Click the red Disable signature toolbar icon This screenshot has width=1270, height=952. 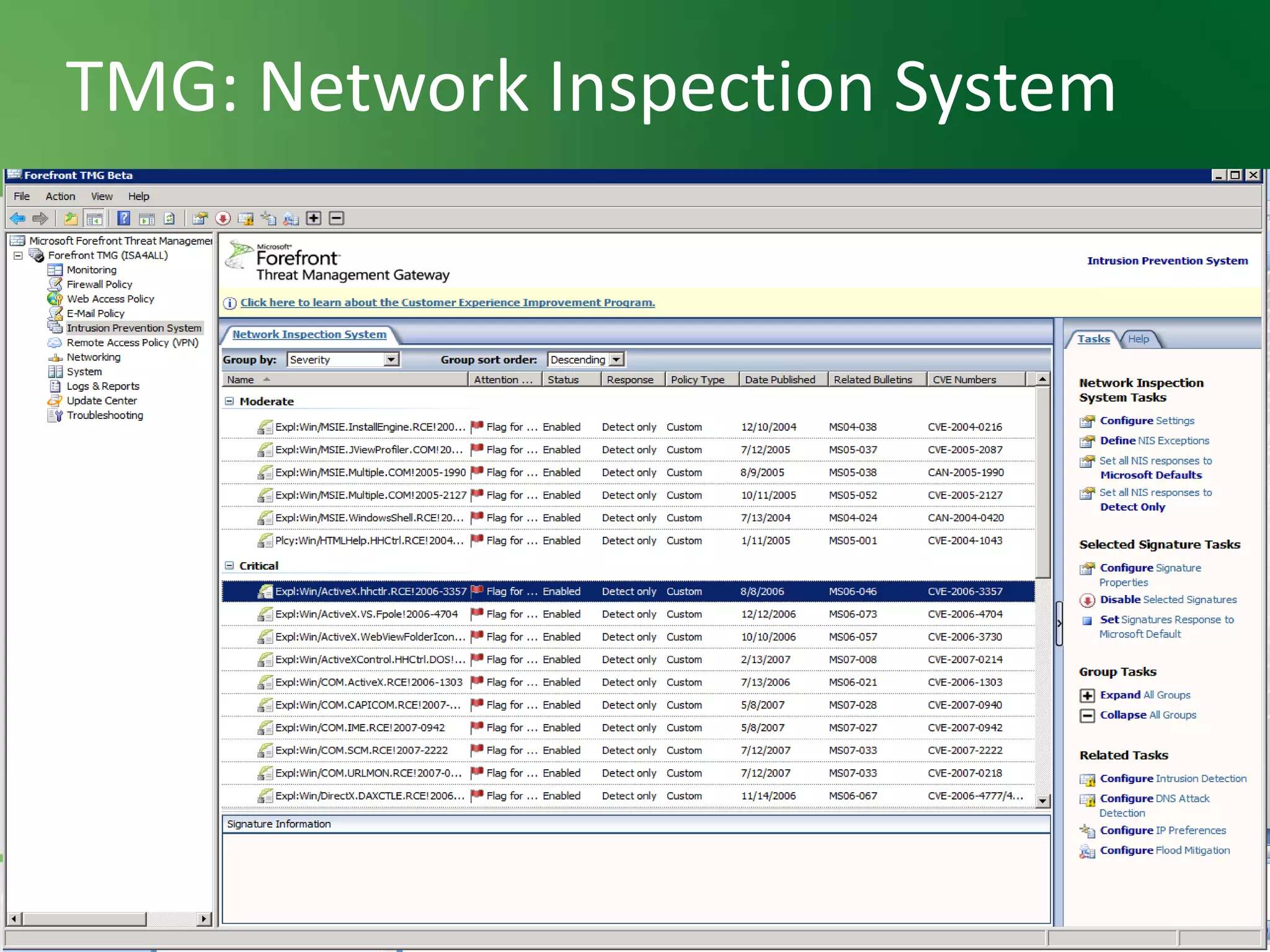click(223, 218)
